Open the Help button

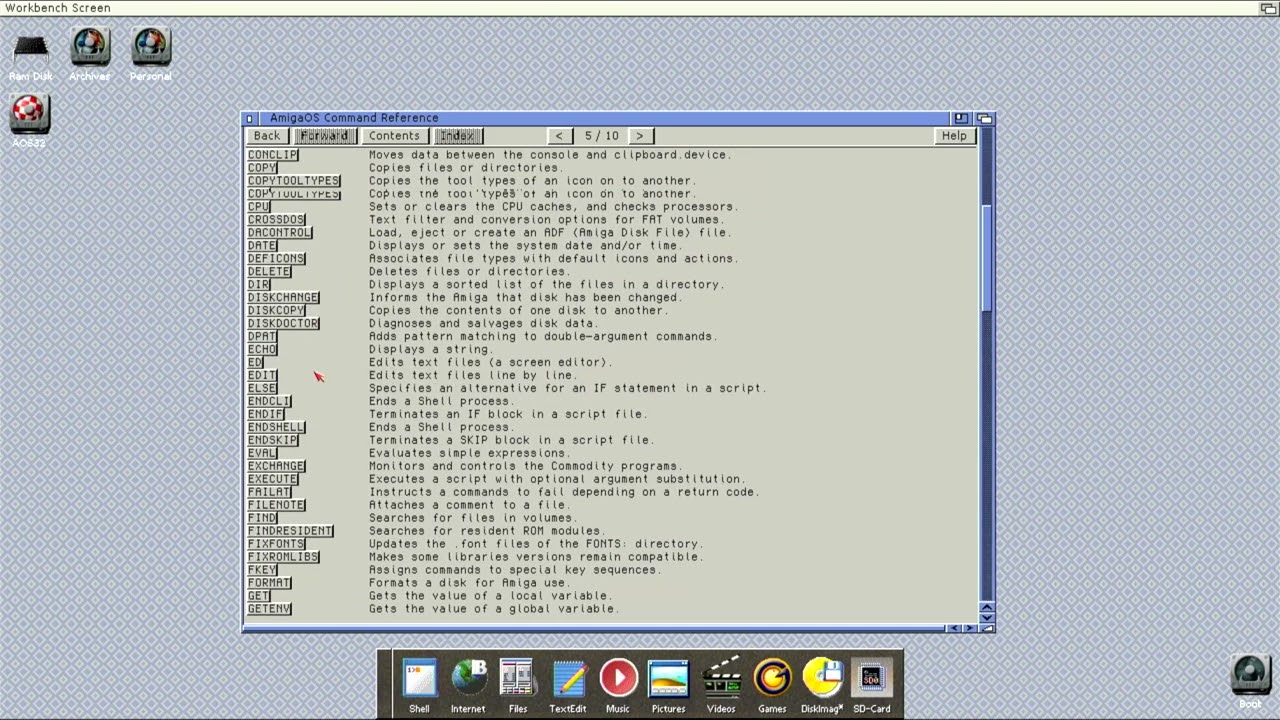(x=954, y=136)
